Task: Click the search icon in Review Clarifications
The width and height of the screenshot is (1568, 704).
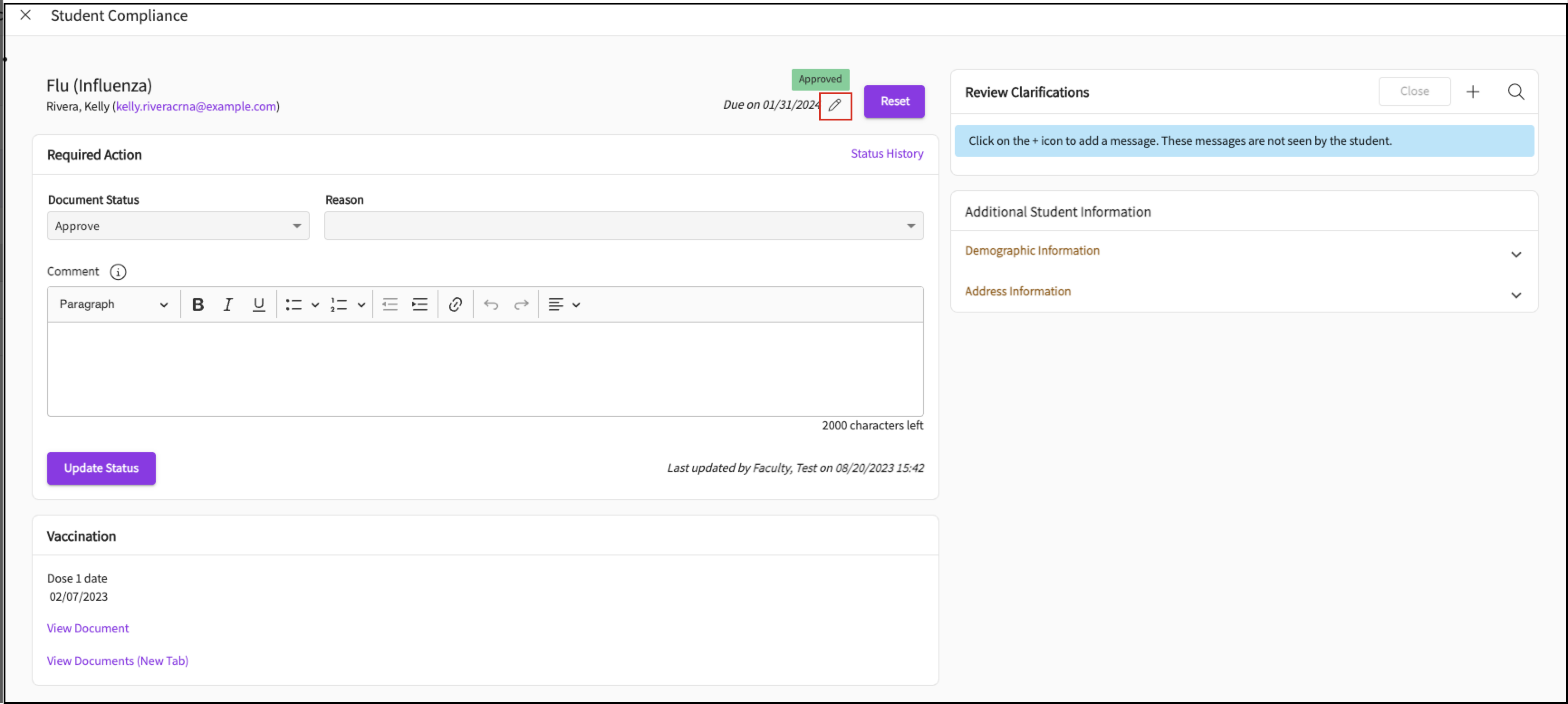Action: tap(1515, 92)
